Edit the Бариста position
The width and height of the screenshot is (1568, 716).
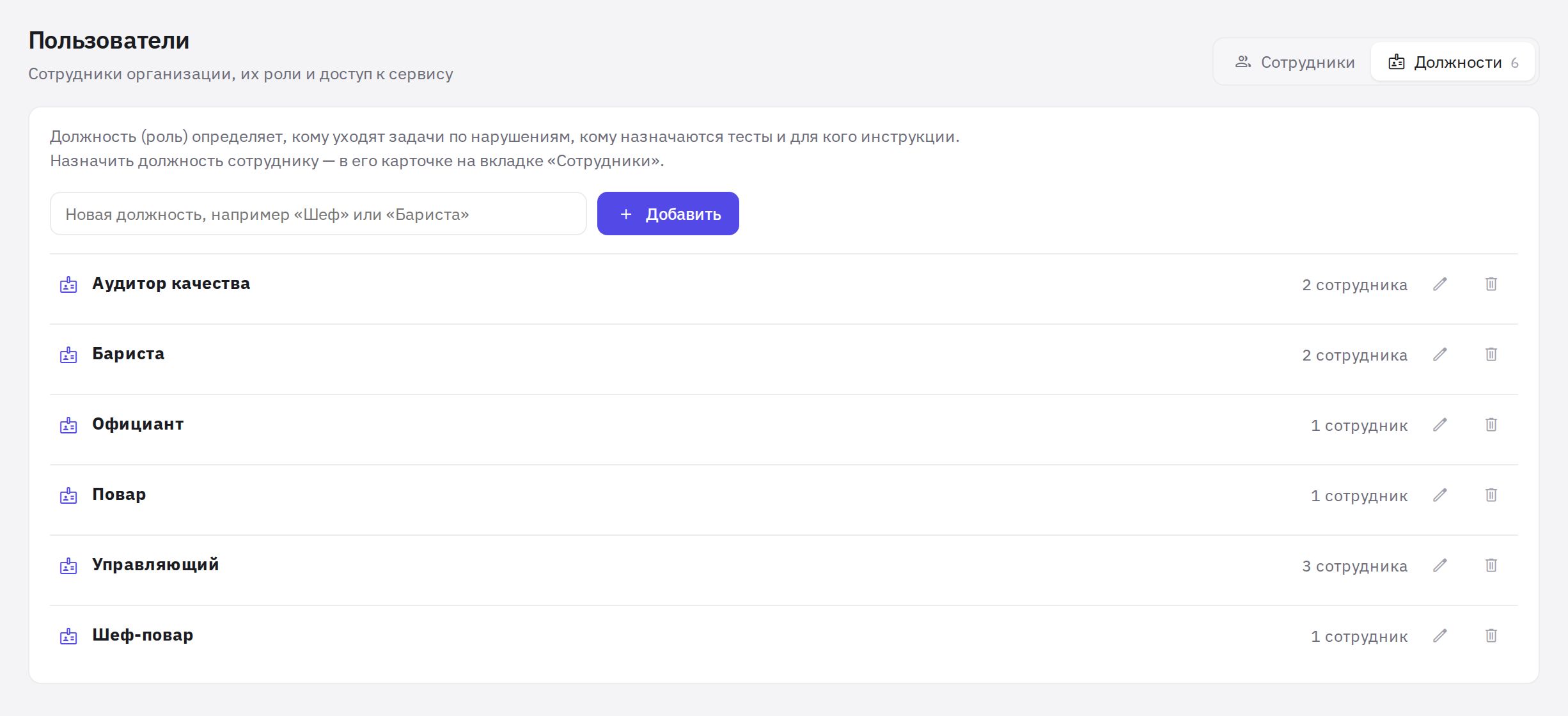coord(1439,354)
